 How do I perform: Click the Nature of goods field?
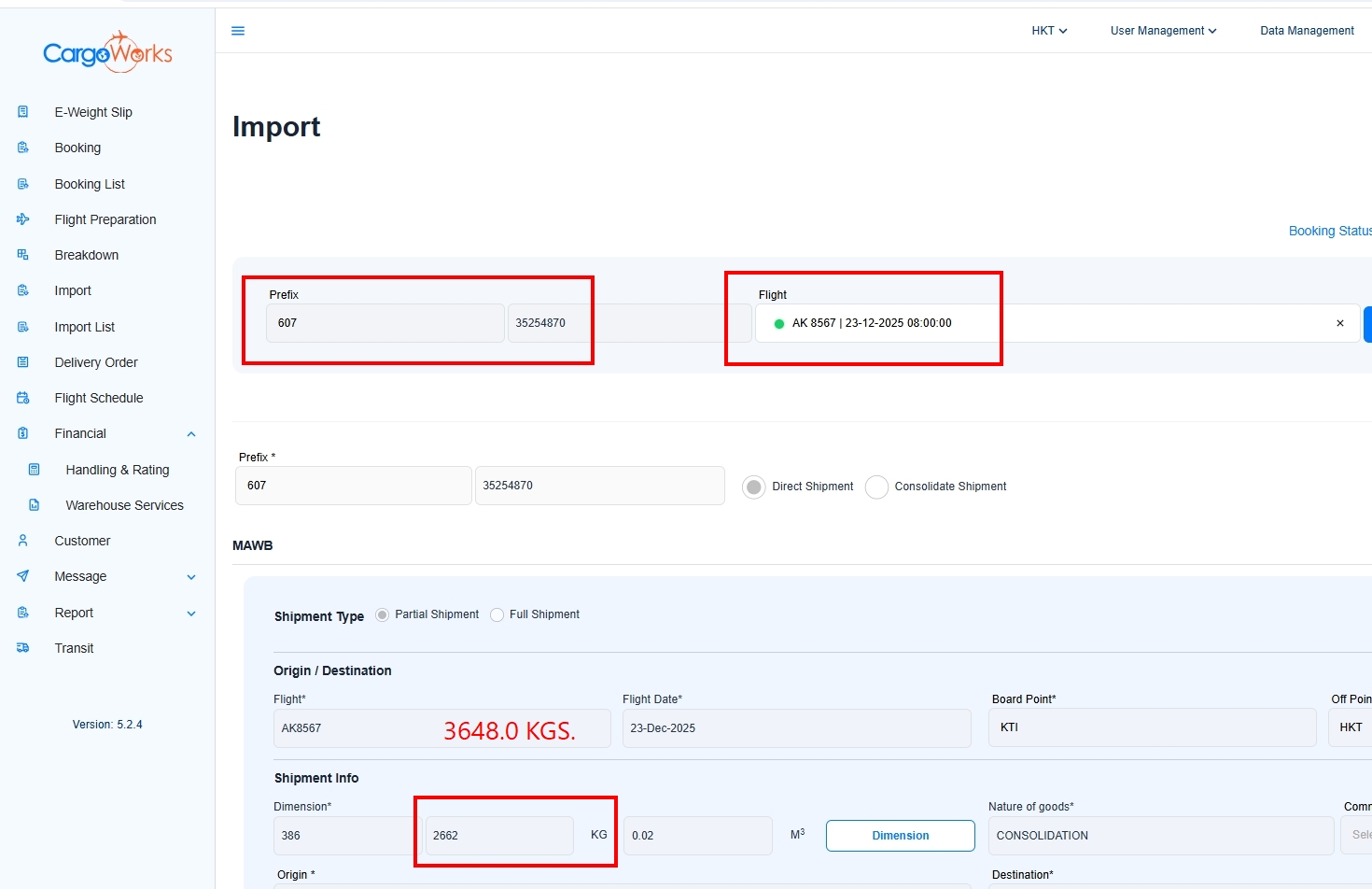1160,836
